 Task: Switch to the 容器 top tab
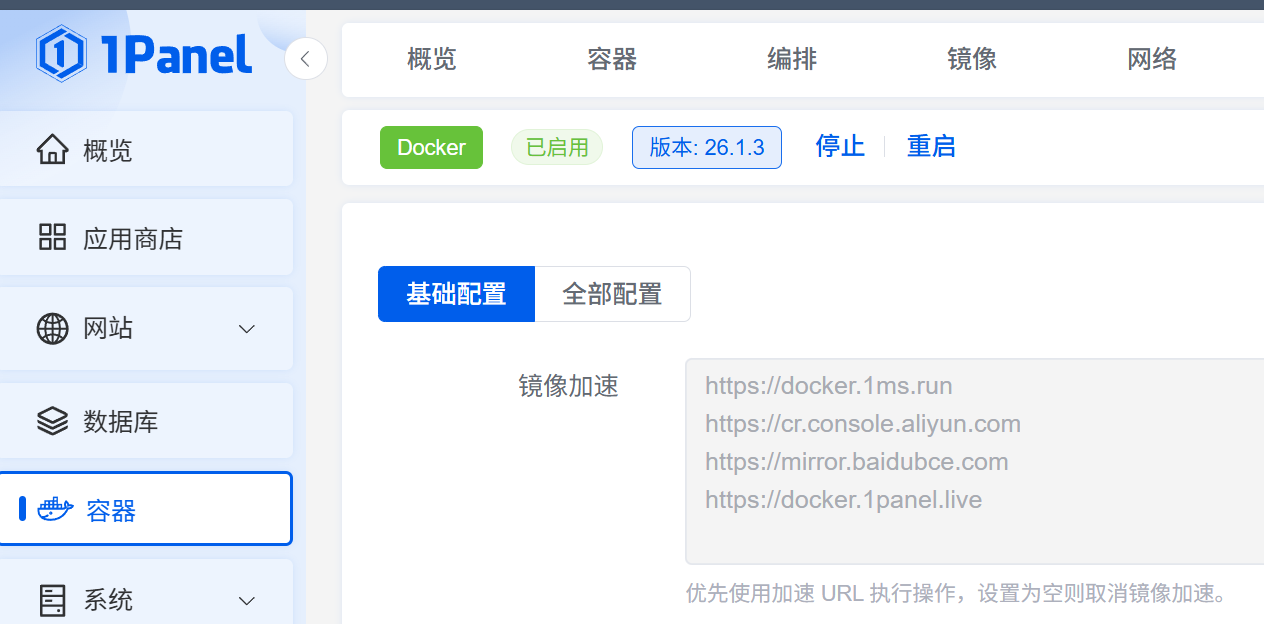[x=612, y=59]
